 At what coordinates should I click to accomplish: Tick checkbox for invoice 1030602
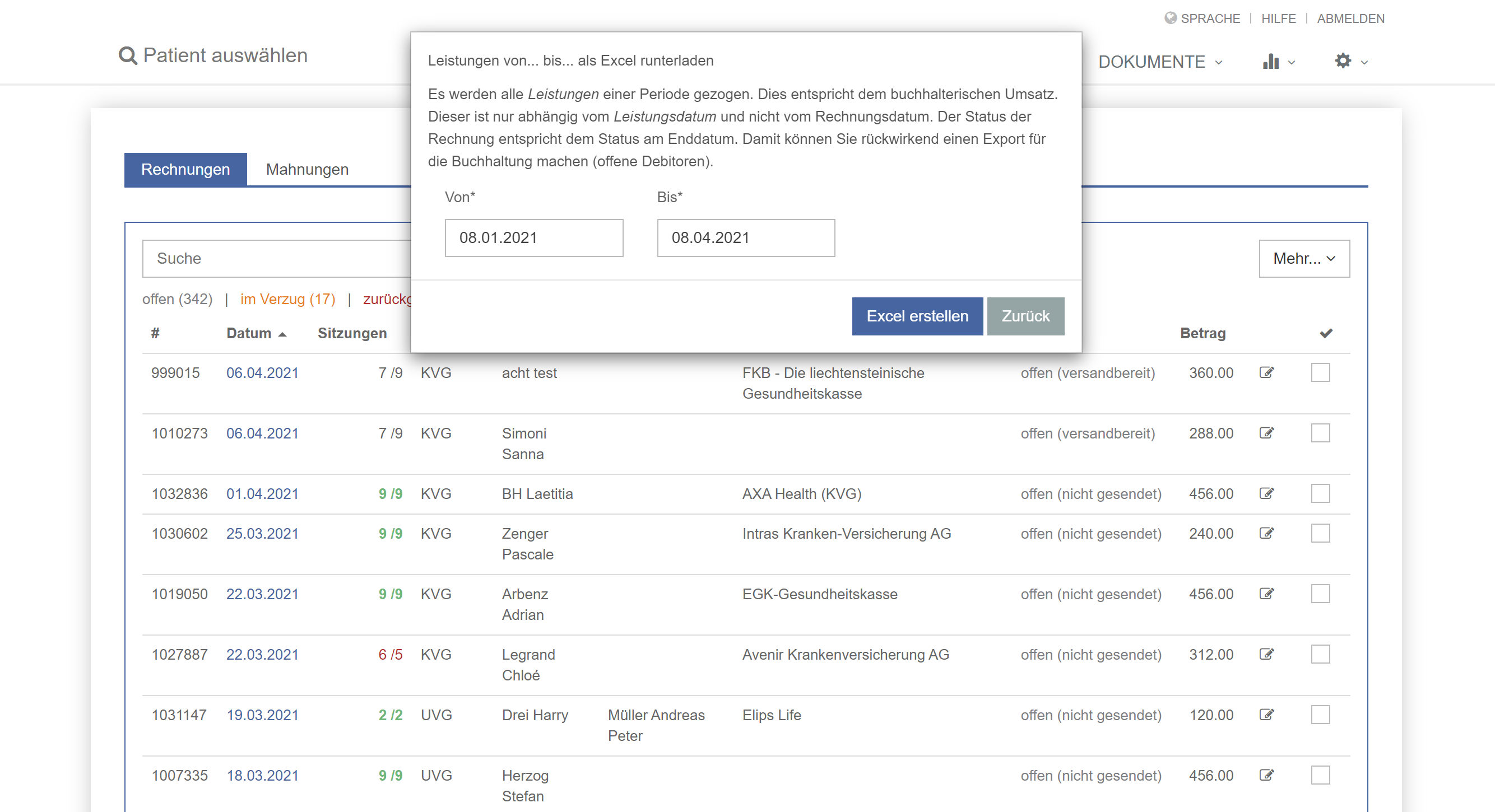[x=1320, y=533]
